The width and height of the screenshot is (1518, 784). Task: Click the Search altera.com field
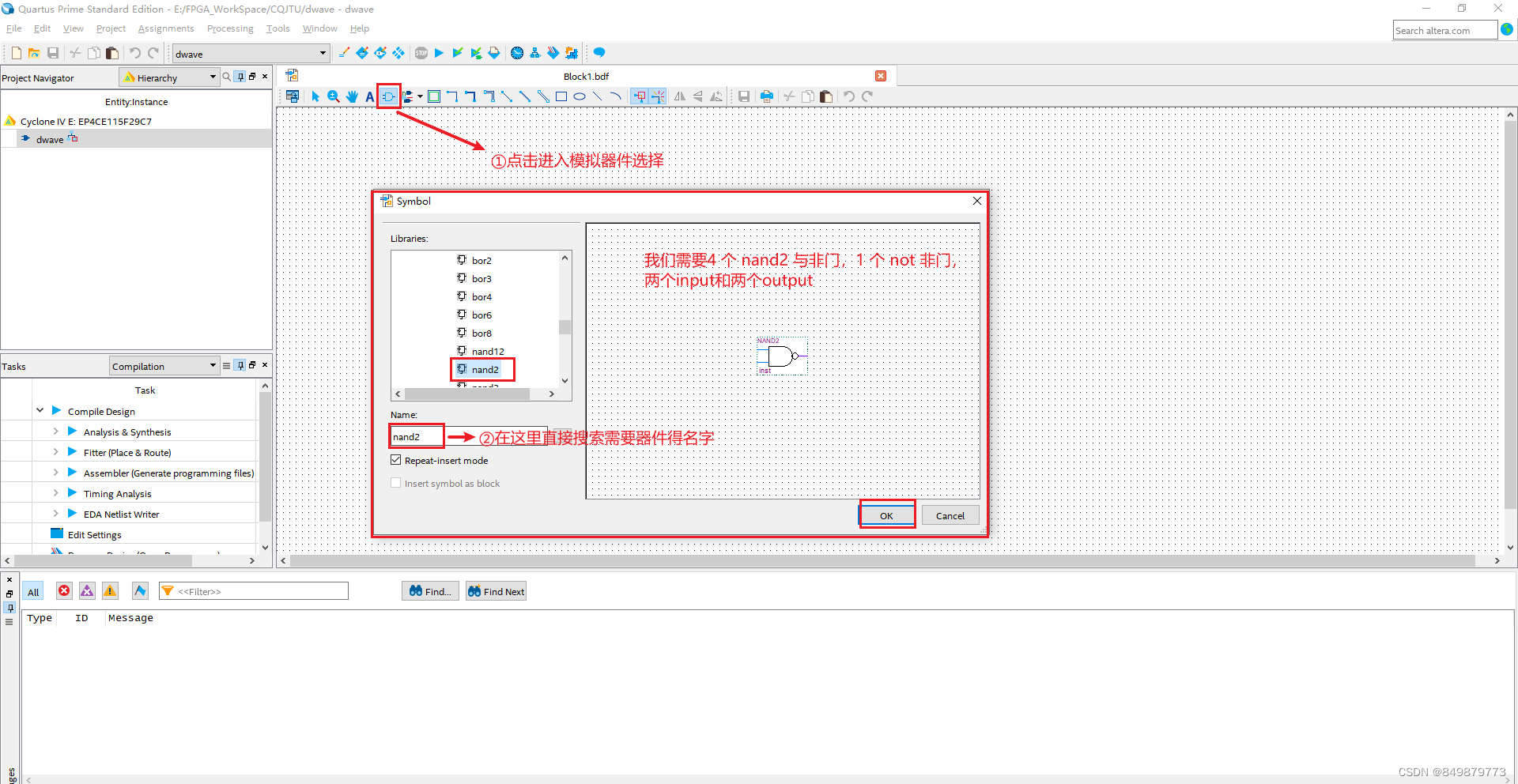(x=1444, y=30)
